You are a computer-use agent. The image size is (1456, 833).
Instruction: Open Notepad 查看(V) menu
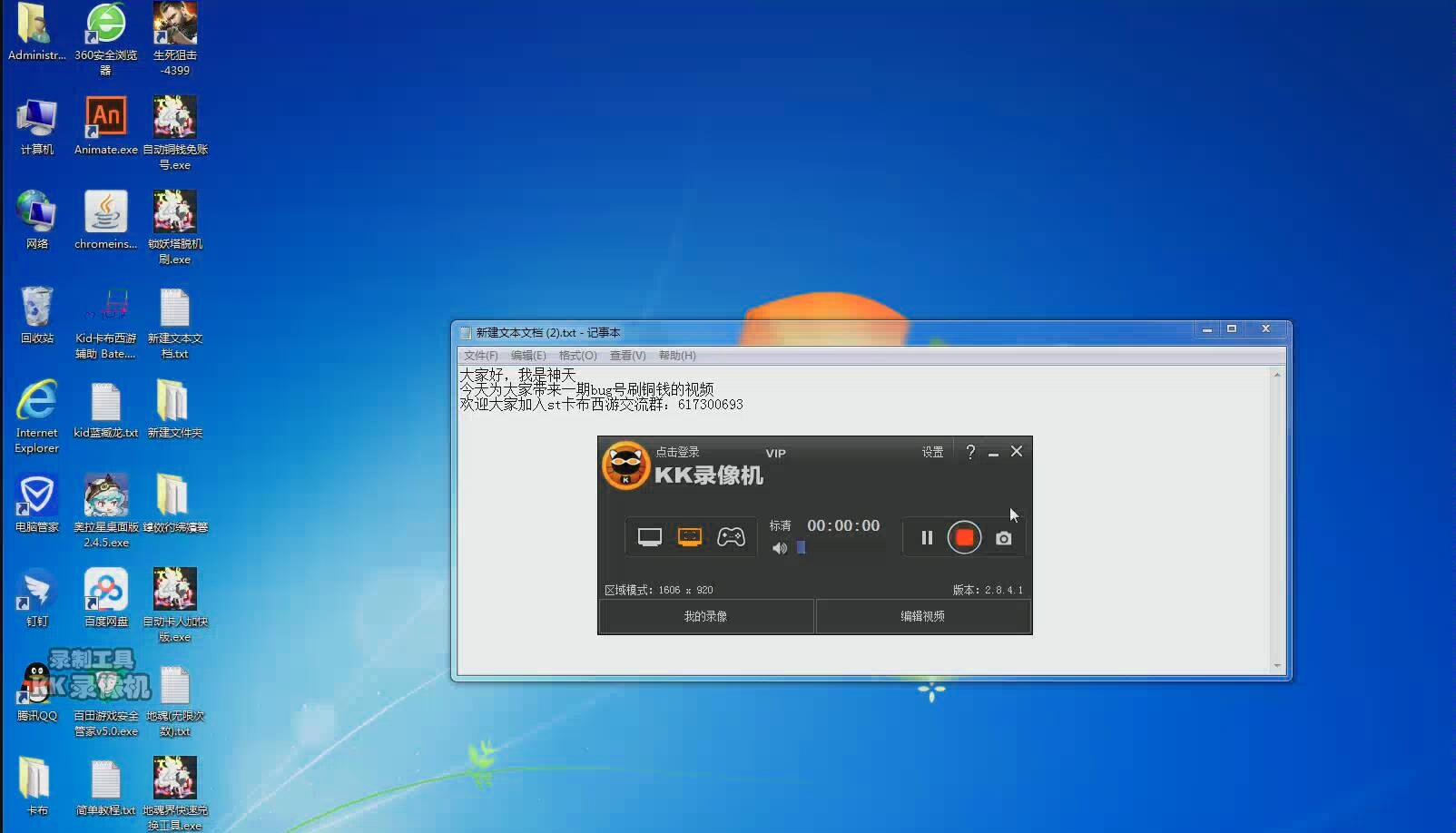(x=627, y=356)
